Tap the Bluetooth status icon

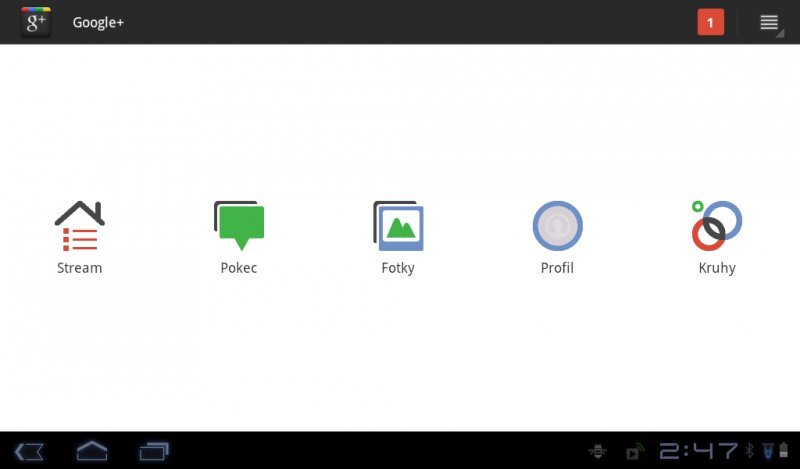point(749,451)
